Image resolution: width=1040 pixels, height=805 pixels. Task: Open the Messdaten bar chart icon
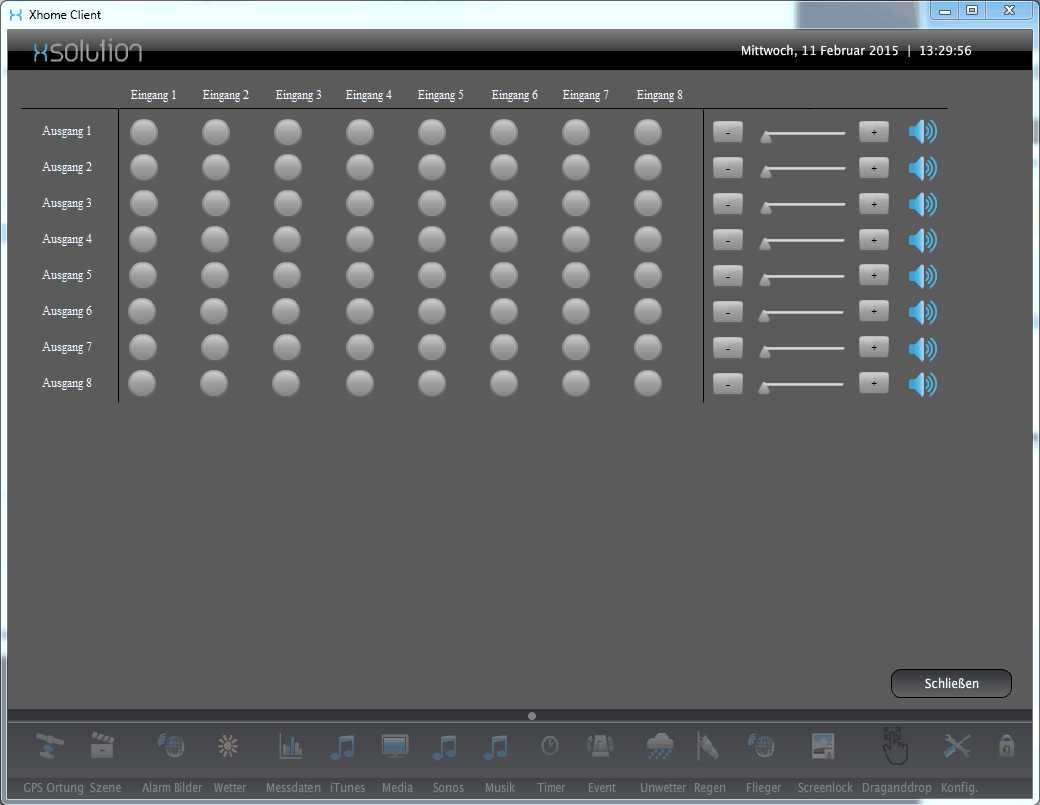click(x=291, y=746)
